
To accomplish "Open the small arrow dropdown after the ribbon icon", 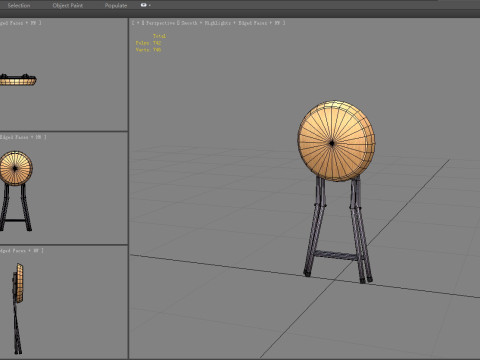I will [150, 5].
